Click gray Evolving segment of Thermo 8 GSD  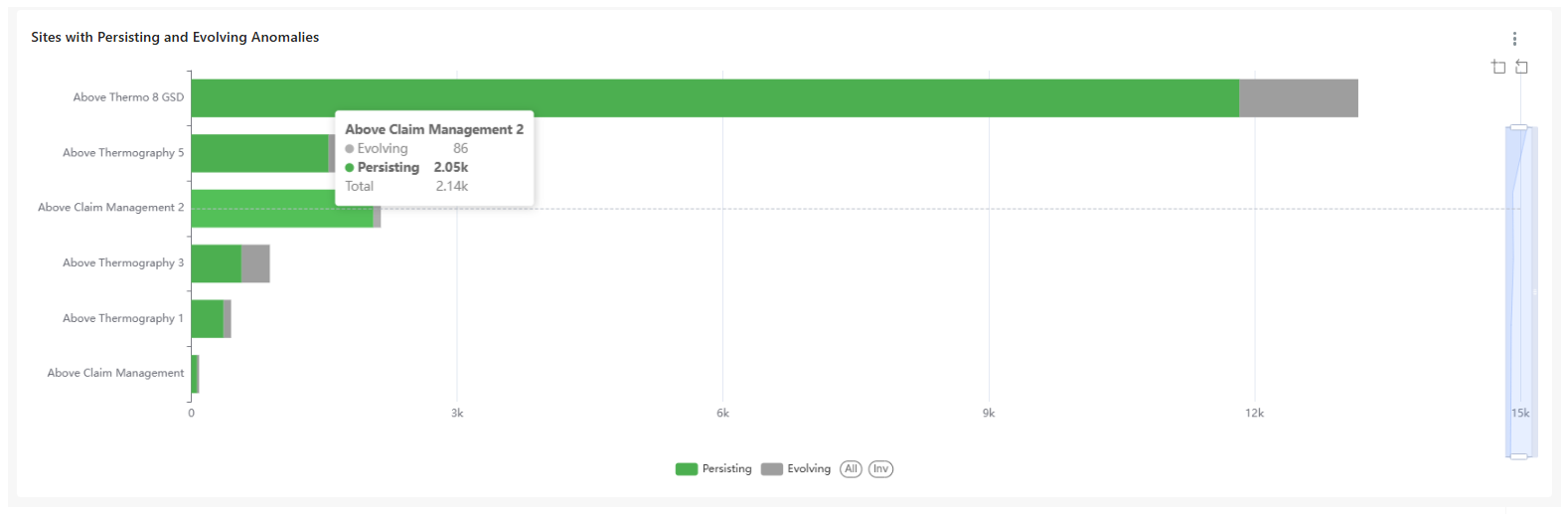pos(1298,98)
